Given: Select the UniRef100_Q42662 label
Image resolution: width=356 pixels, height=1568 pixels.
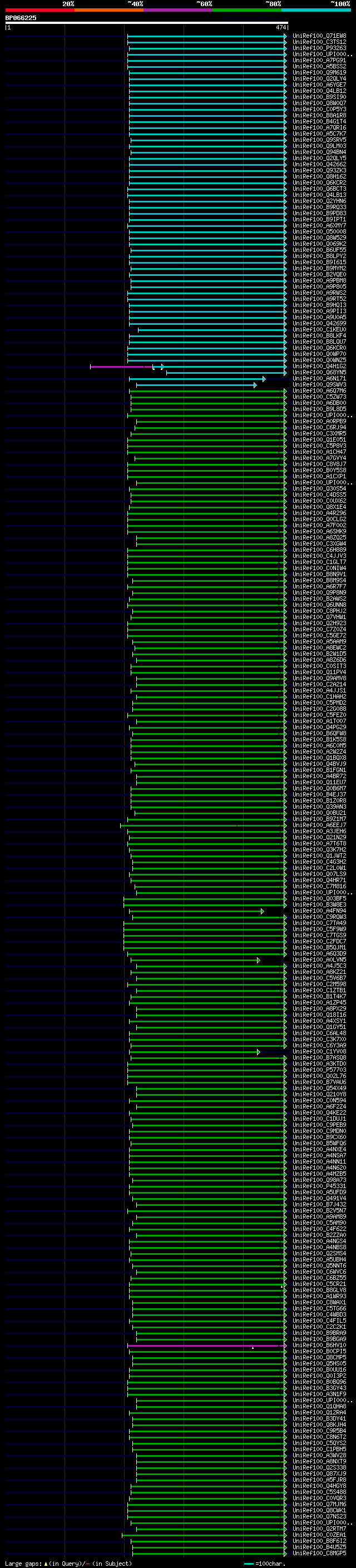Looking at the screenshot, I should coord(319,164).
